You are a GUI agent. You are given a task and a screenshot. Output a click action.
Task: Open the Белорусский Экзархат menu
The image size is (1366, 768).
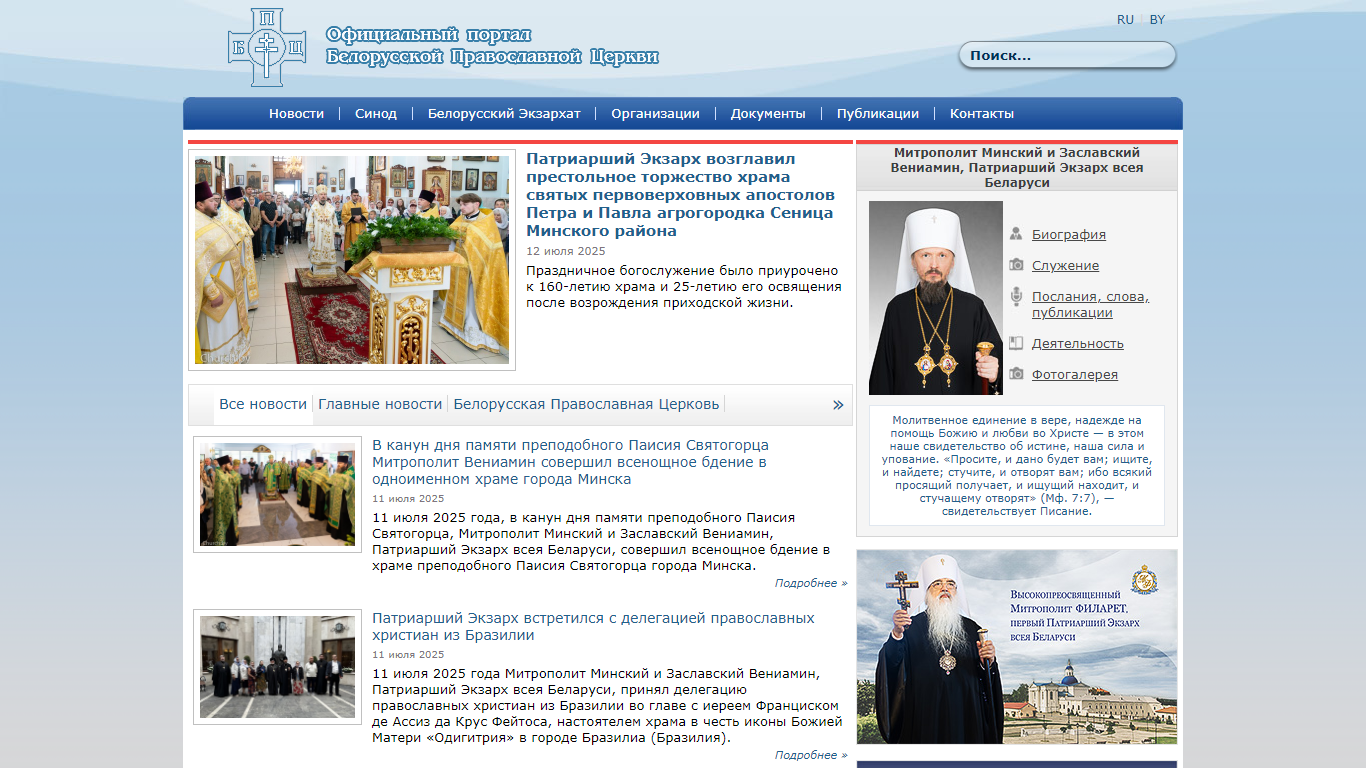[504, 113]
